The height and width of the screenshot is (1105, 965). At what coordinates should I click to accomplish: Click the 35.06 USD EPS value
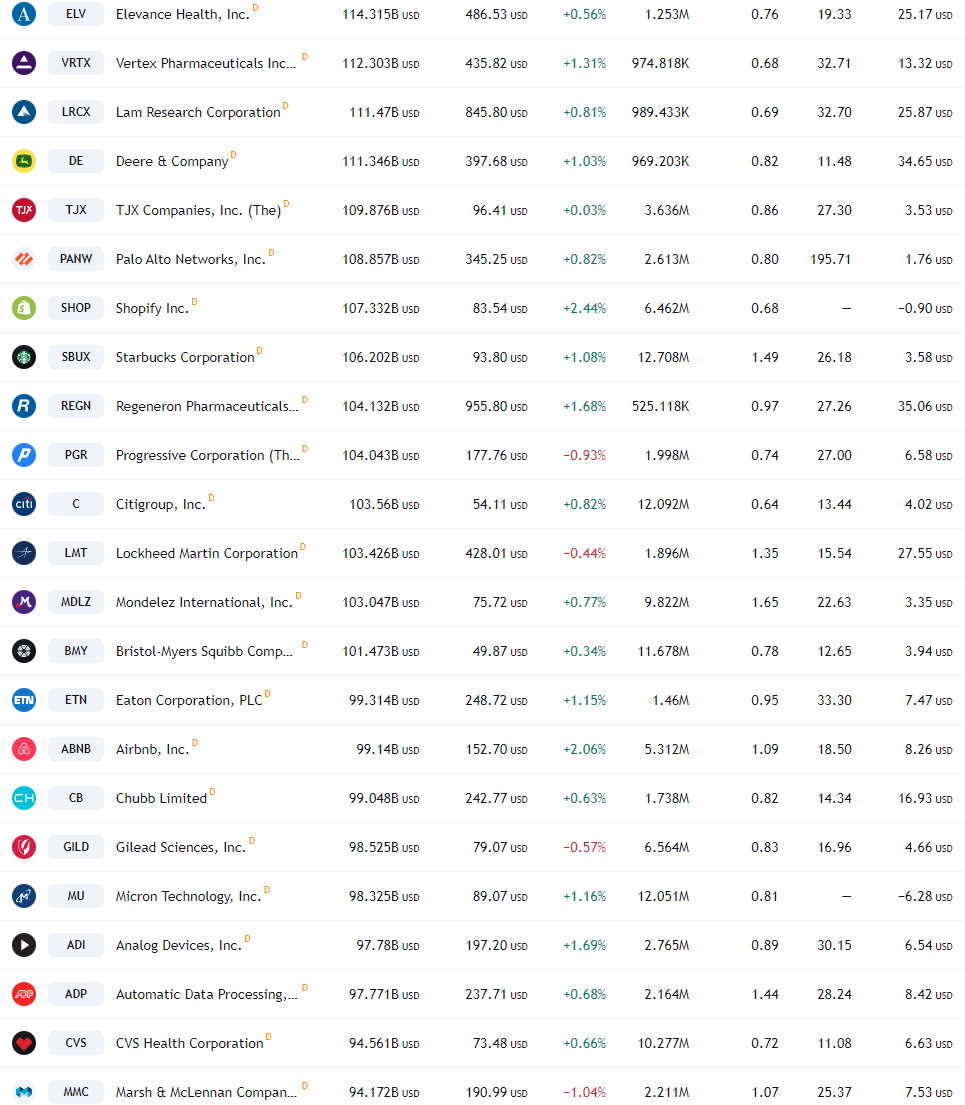(925, 407)
